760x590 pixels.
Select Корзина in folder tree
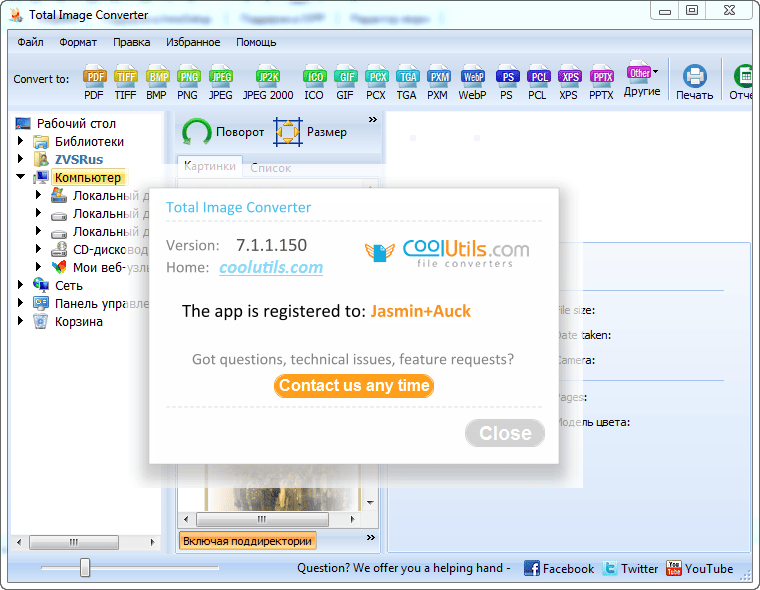pos(79,321)
